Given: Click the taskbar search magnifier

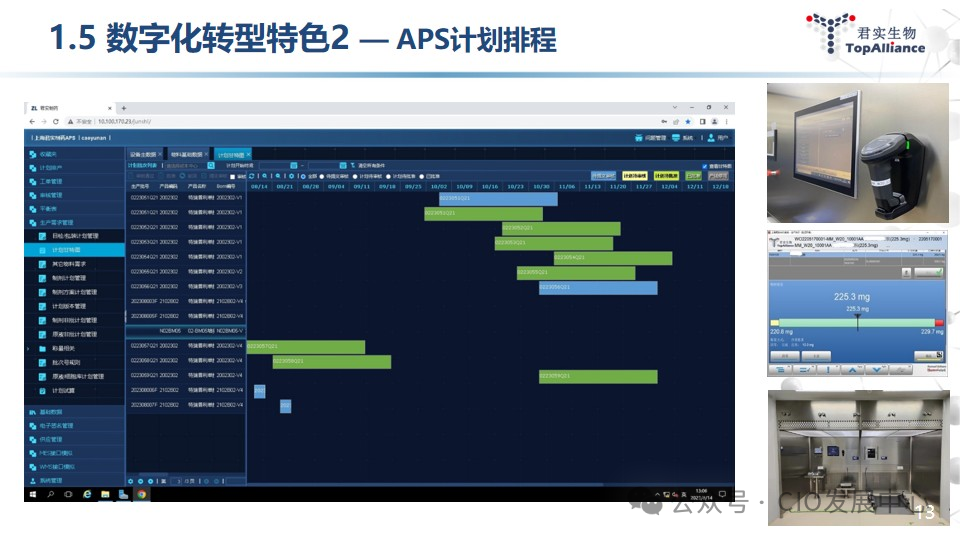Looking at the screenshot, I should 51,494.
